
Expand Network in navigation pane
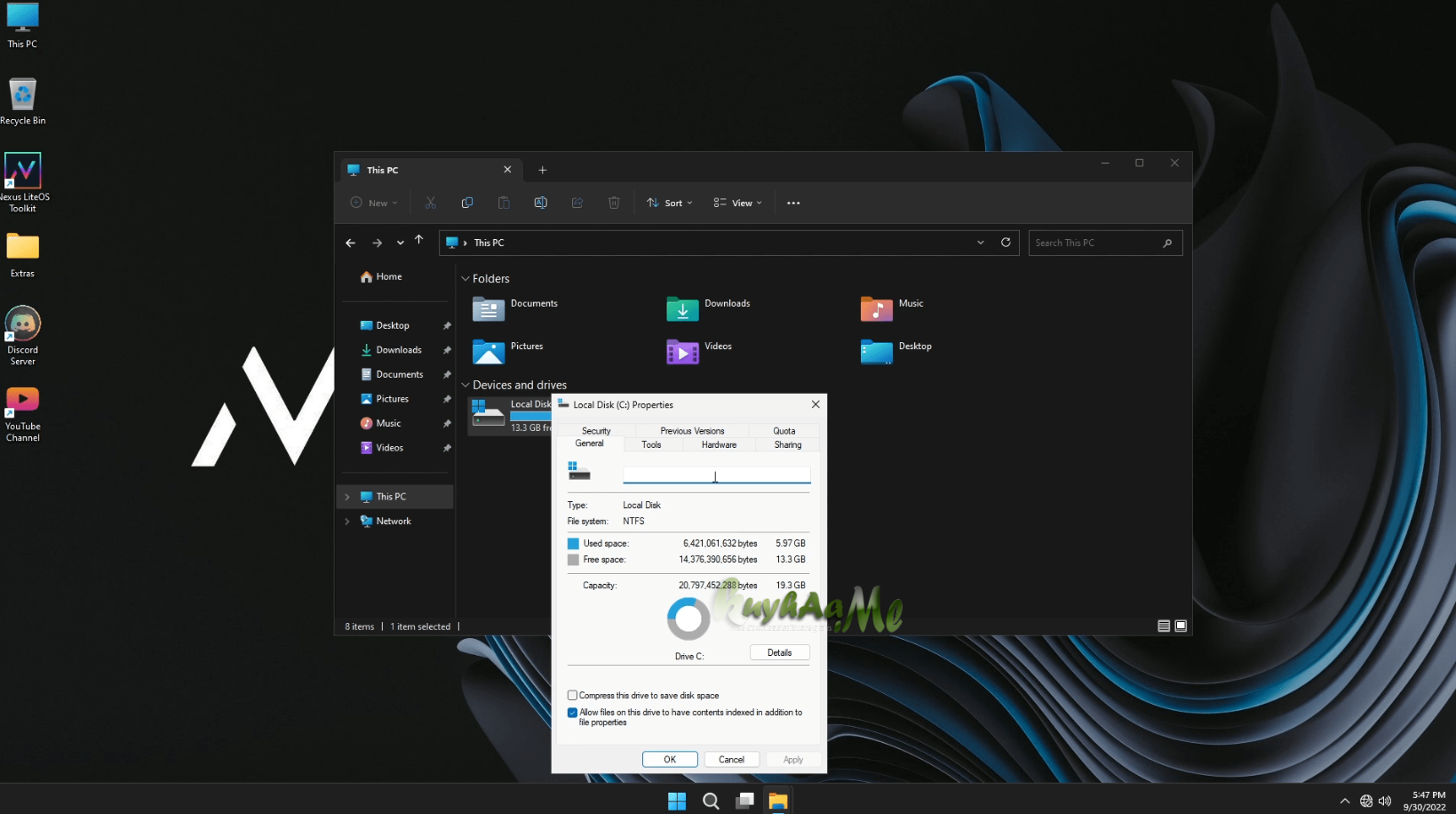click(347, 522)
